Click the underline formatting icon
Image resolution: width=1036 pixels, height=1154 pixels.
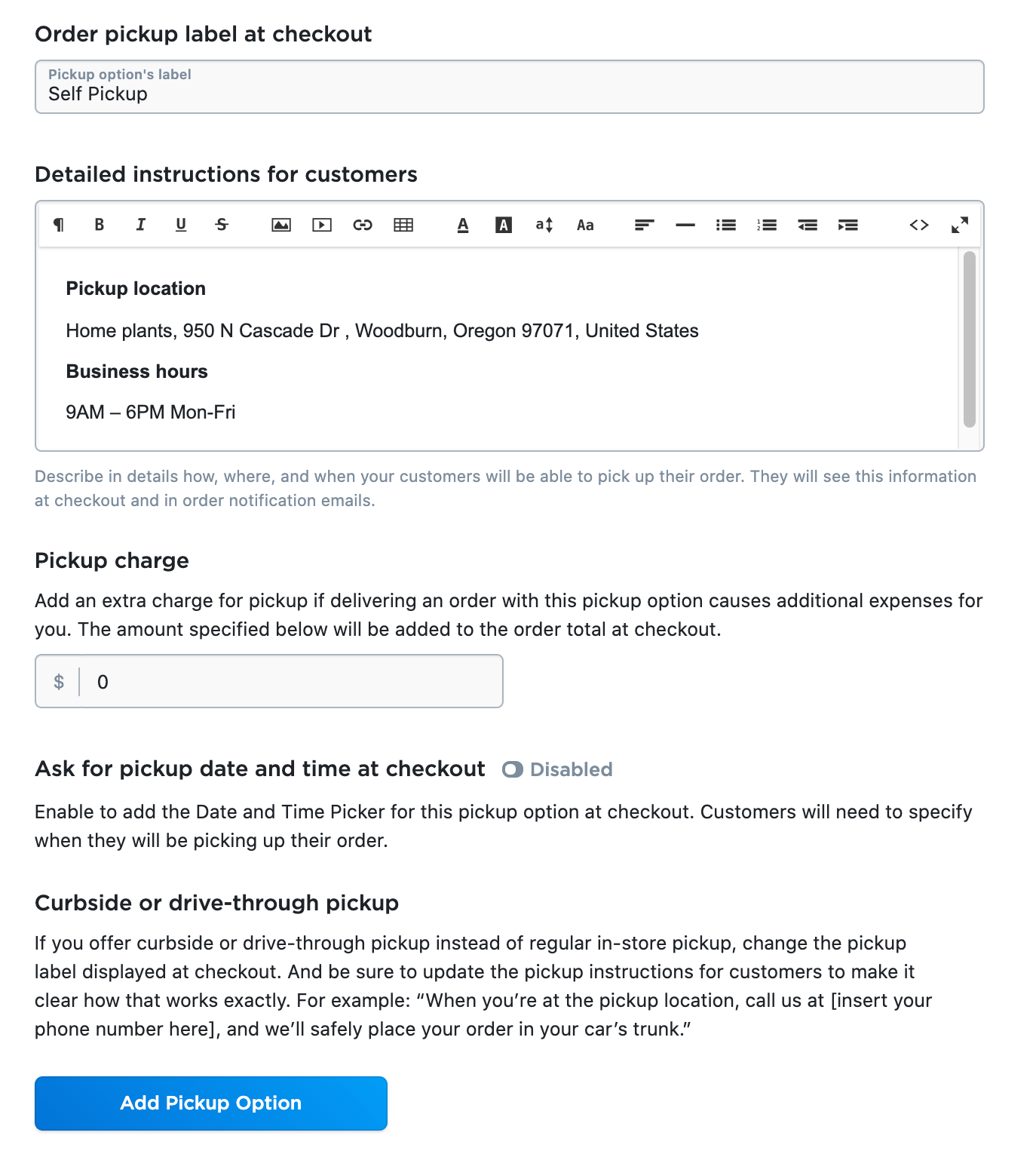click(x=181, y=225)
